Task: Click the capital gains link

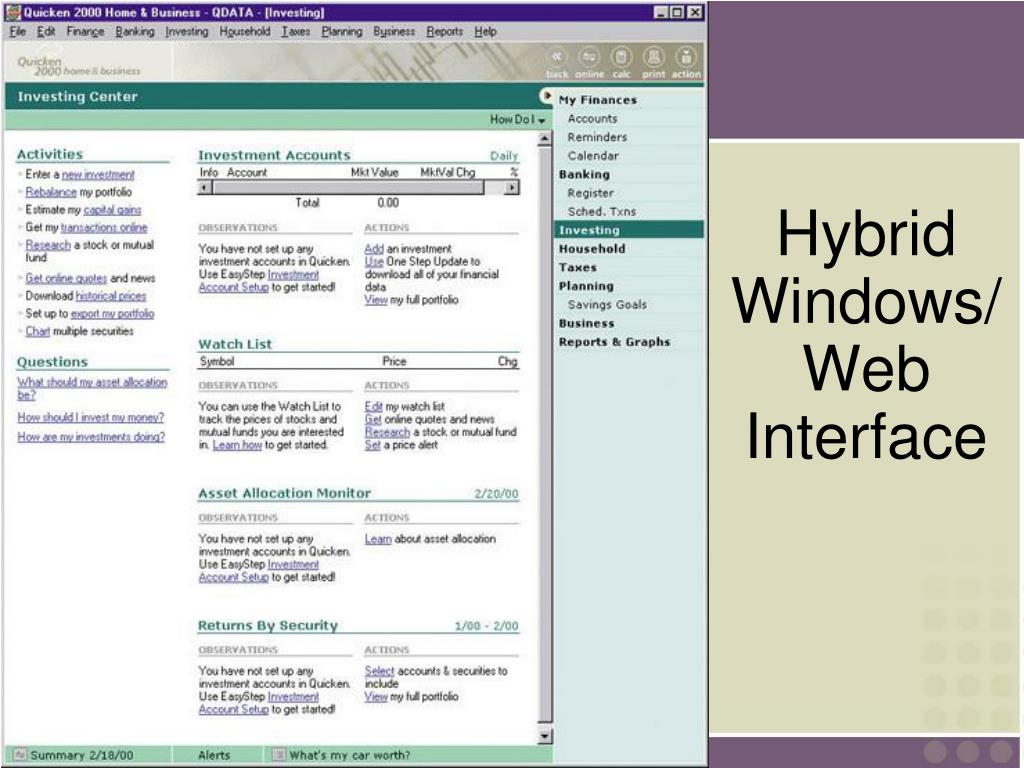Action: [112, 210]
